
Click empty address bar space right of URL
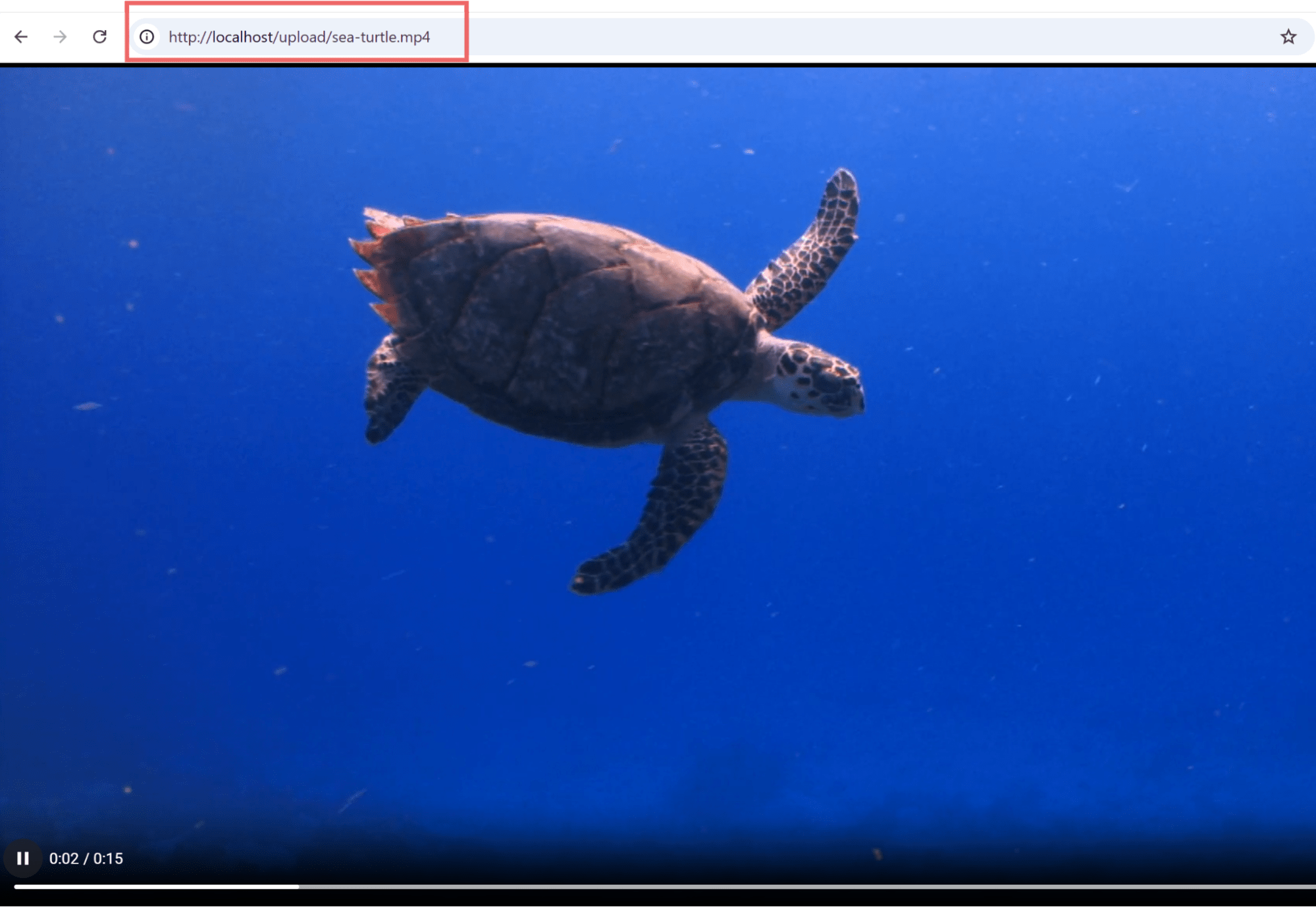(x=856, y=37)
